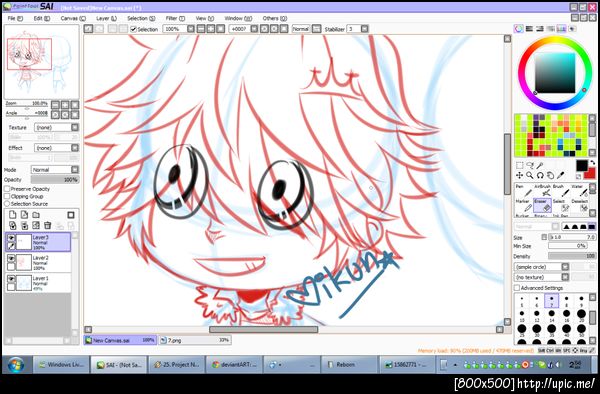600x394 pixels.
Task: Show the color wheel panel icon
Action: pyautogui.click(x=518, y=28)
